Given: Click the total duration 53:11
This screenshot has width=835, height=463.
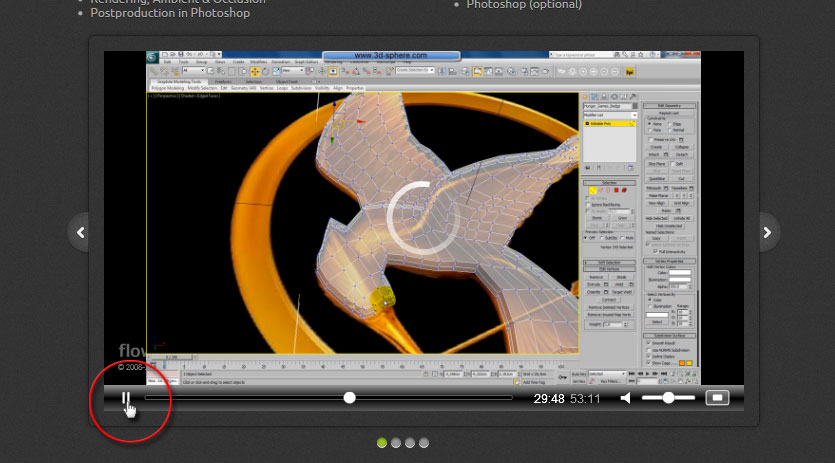Looking at the screenshot, I should click(585, 399).
